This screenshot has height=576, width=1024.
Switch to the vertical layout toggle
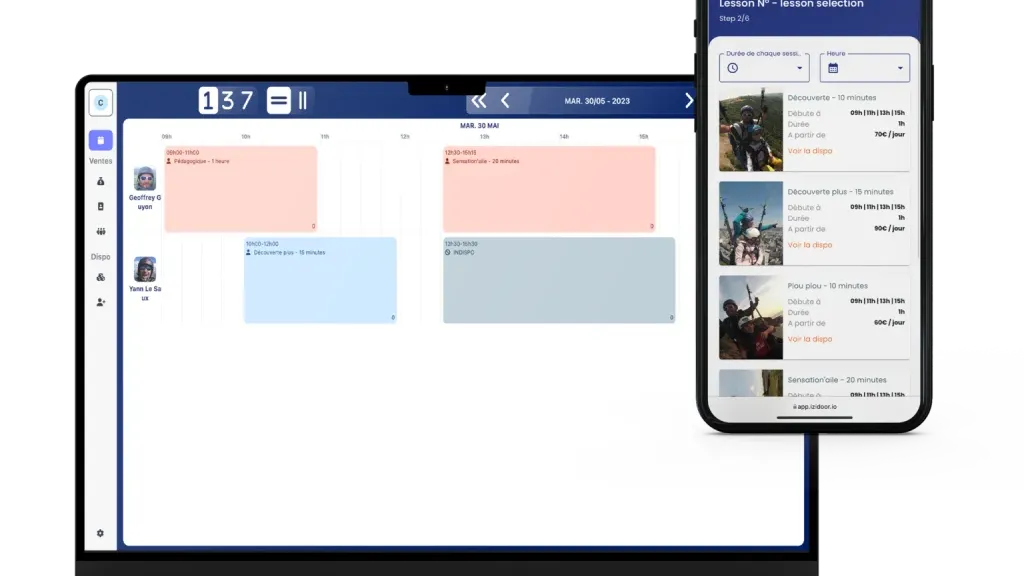click(x=302, y=100)
